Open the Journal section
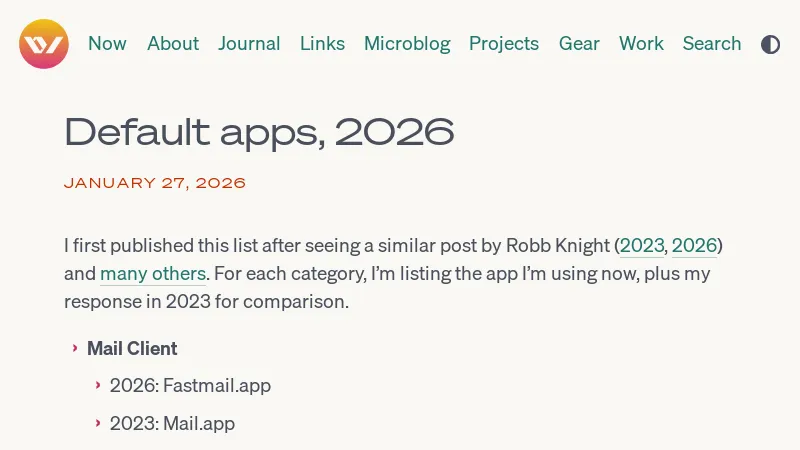This screenshot has width=800, height=450. click(x=249, y=44)
